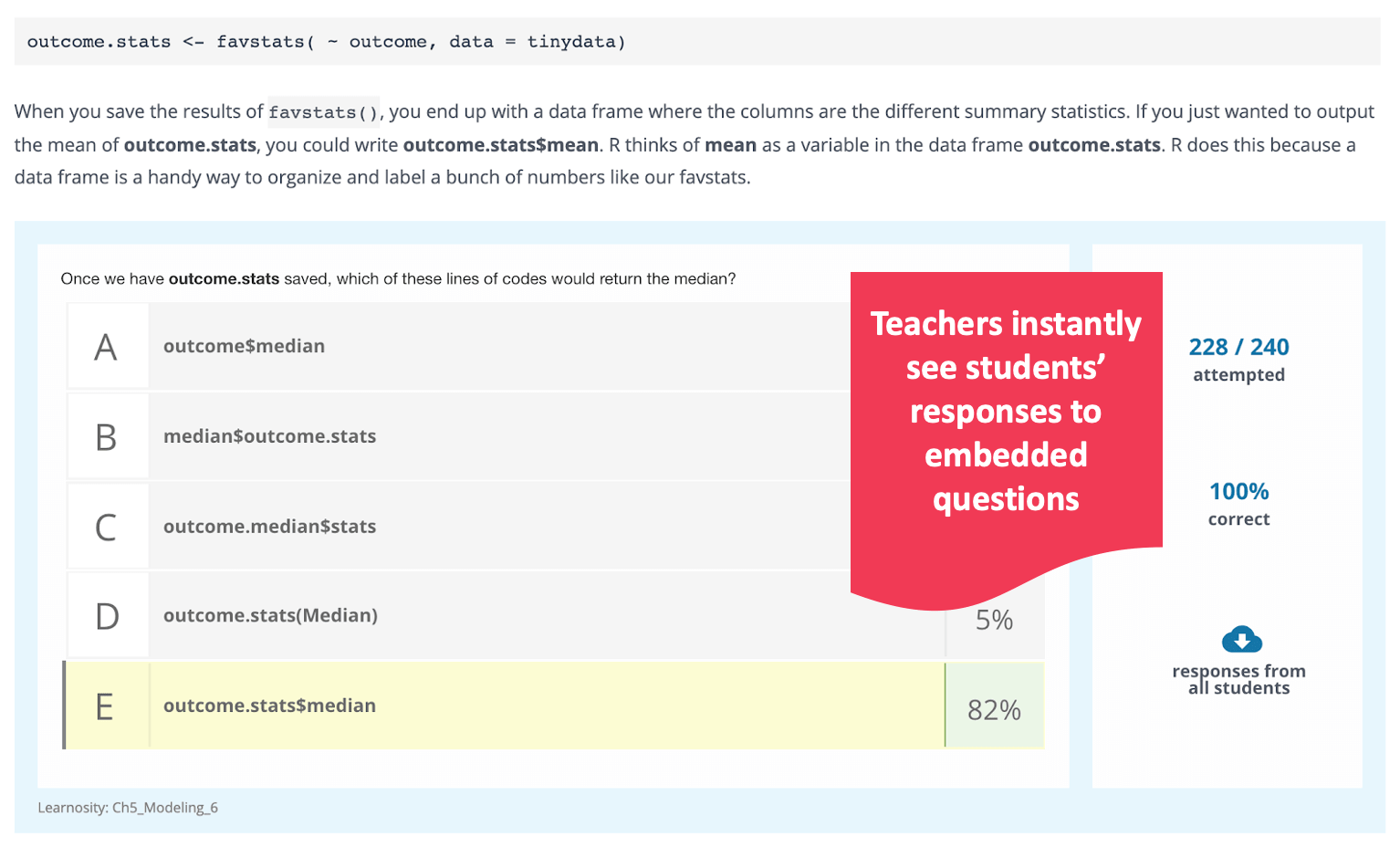Click the inline favstats() code text
Screen dimensions: 1400x847
[x=323, y=112]
